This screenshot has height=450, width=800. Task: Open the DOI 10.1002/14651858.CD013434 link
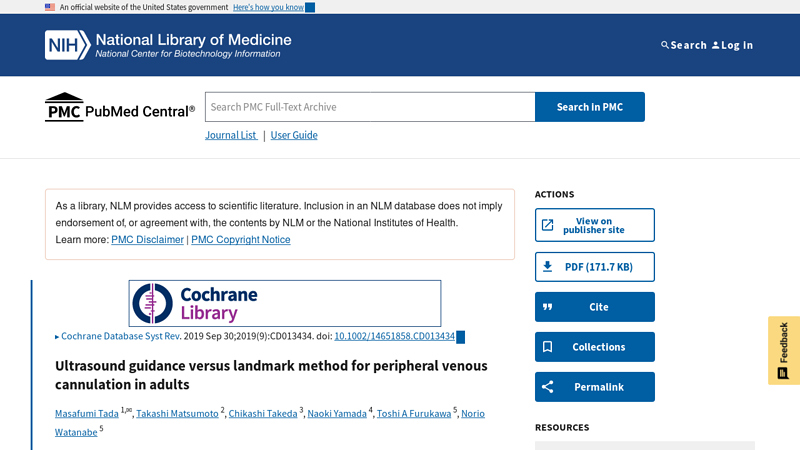tap(394, 336)
